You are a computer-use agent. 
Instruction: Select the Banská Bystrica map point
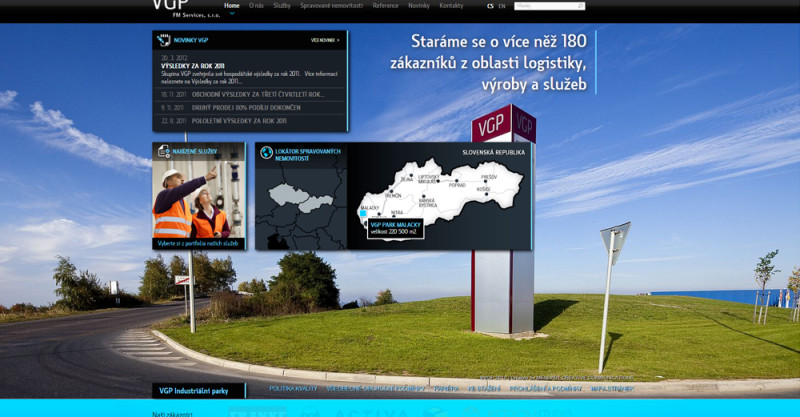[x=423, y=197]
